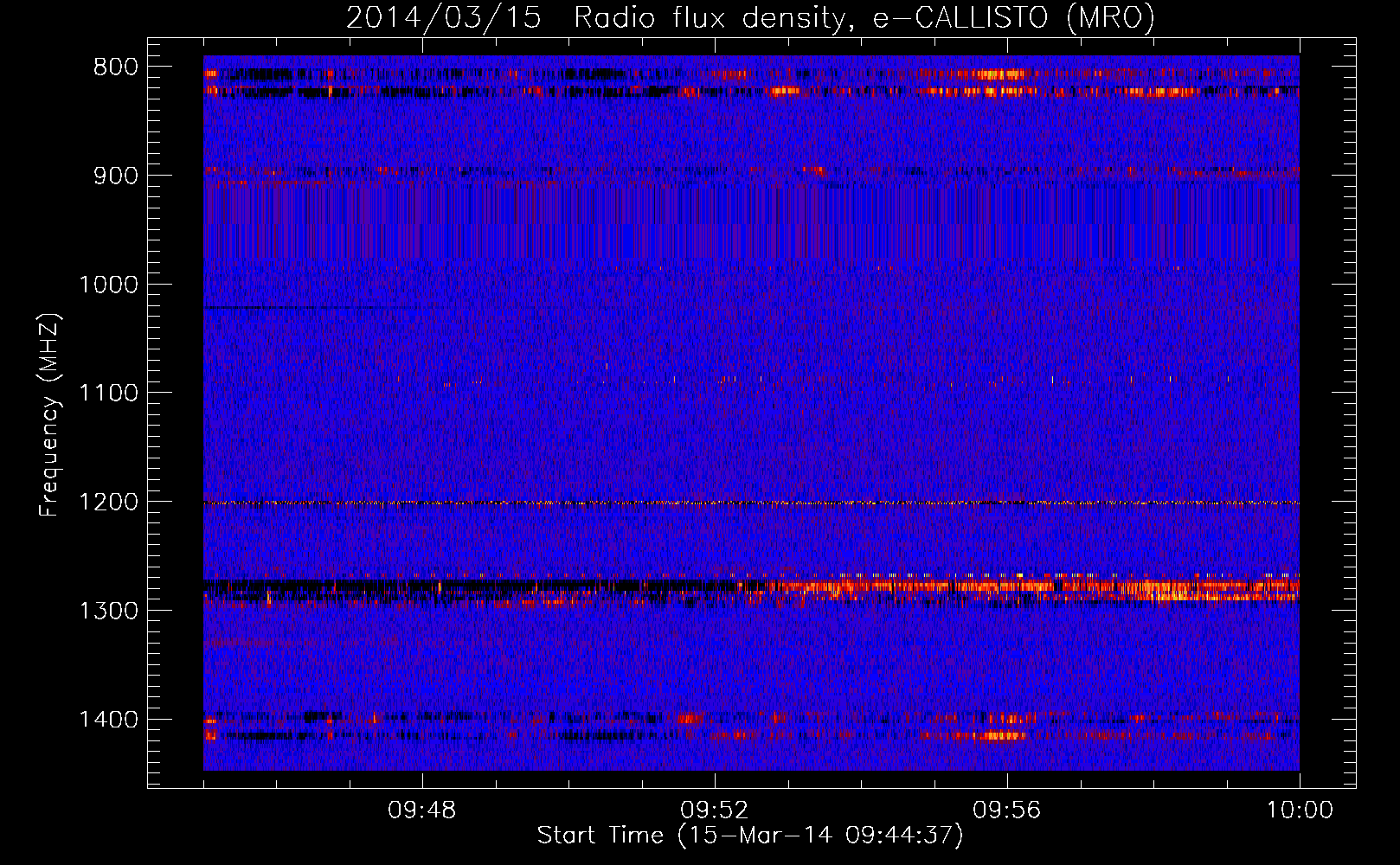This screenshot has width=1400, height=865.
Task: Click the 09:52 time tick label
Action: click(715, 811)
